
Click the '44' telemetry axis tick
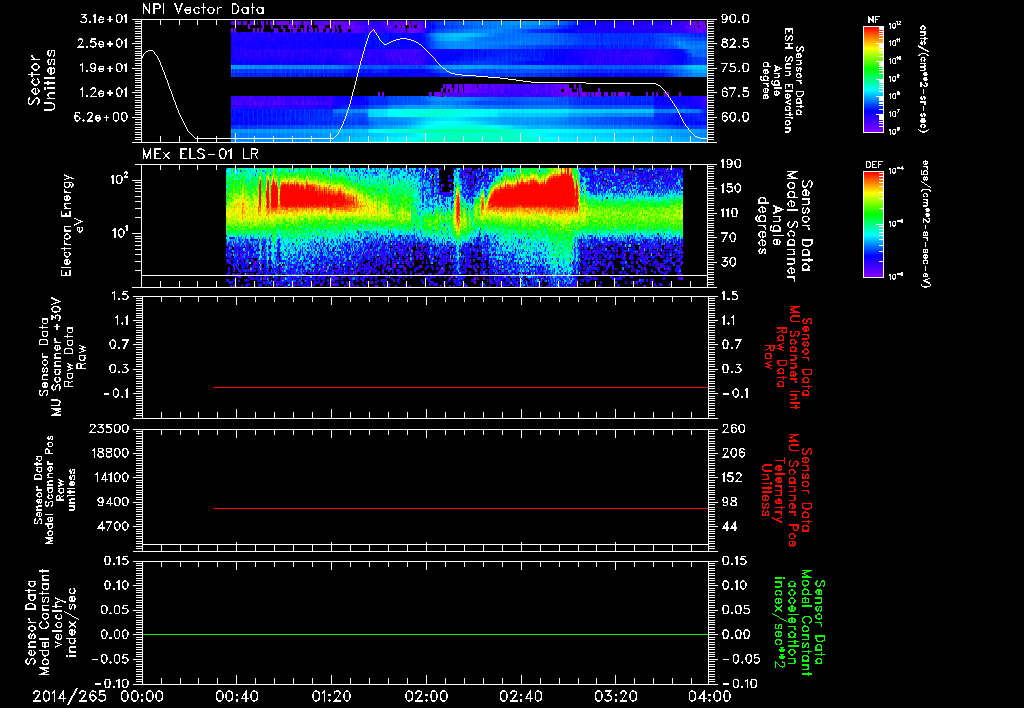729,526
